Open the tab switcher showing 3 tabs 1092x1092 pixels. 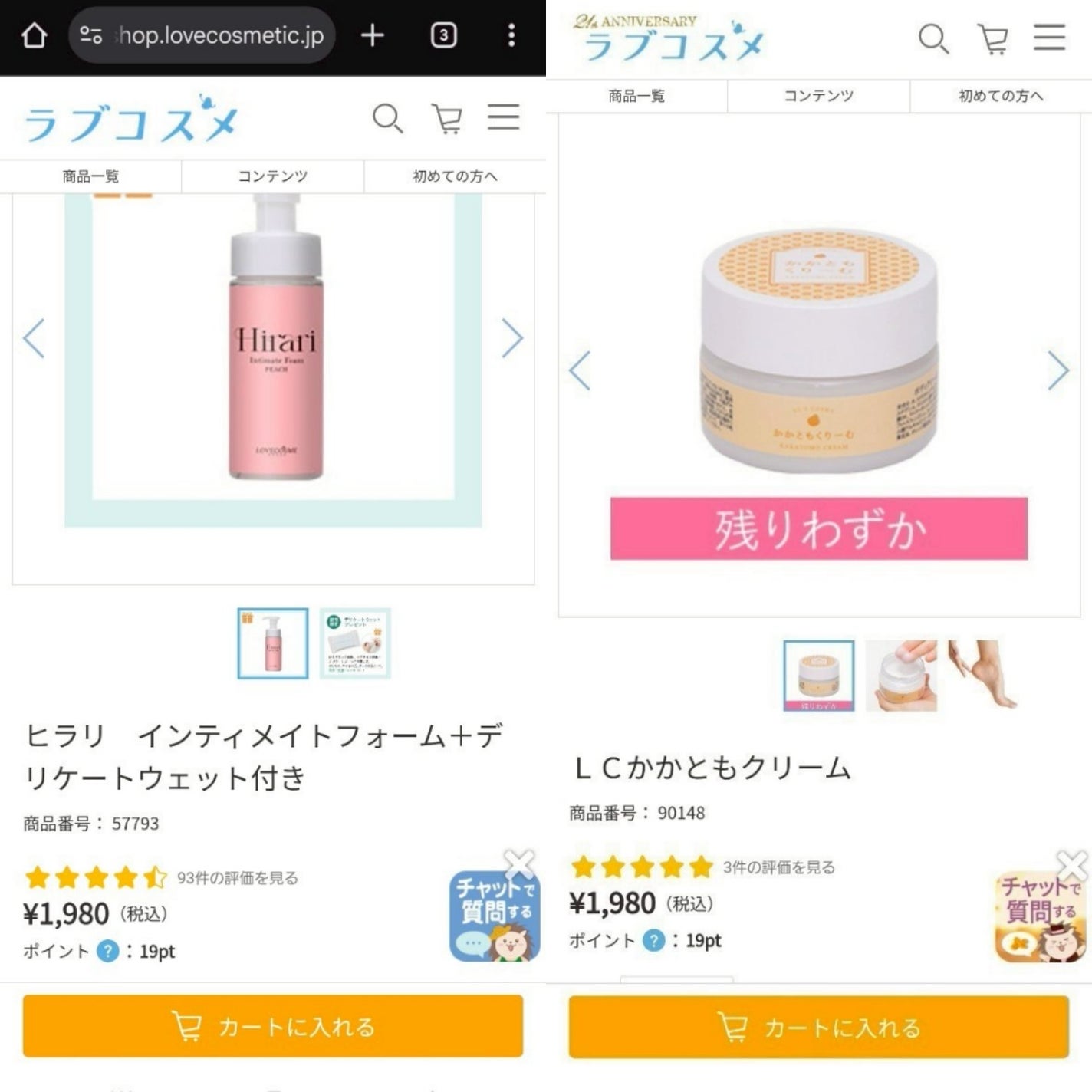(443, 35)
